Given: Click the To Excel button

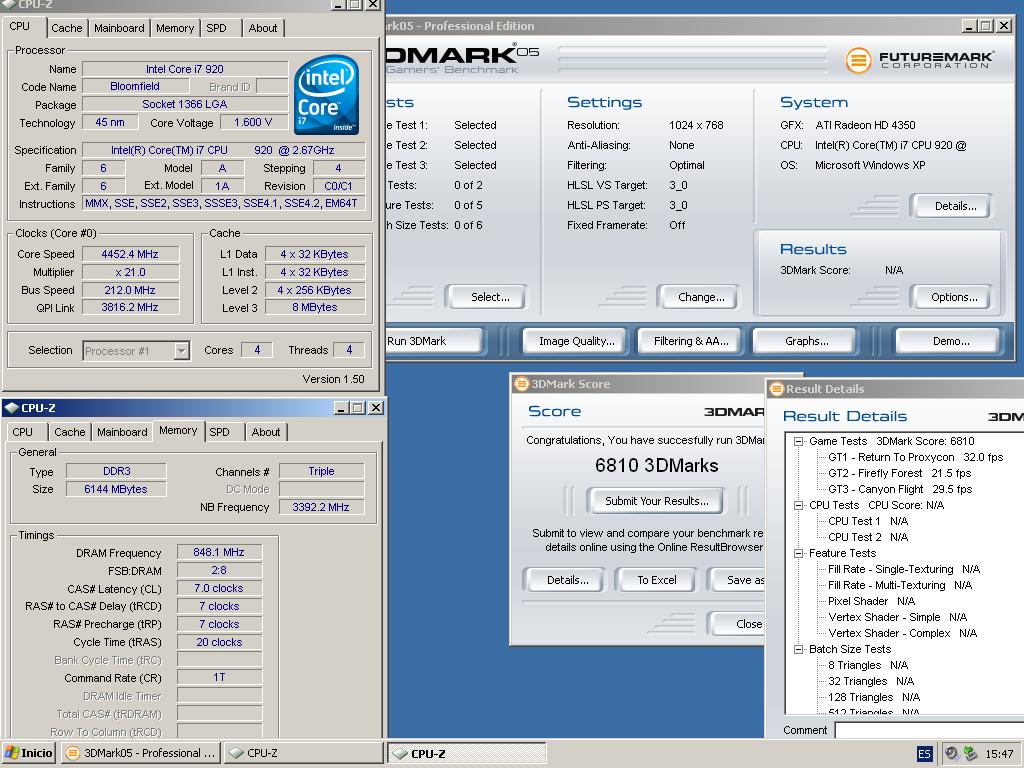Looking at the screenshot, I should pos(656,580).
